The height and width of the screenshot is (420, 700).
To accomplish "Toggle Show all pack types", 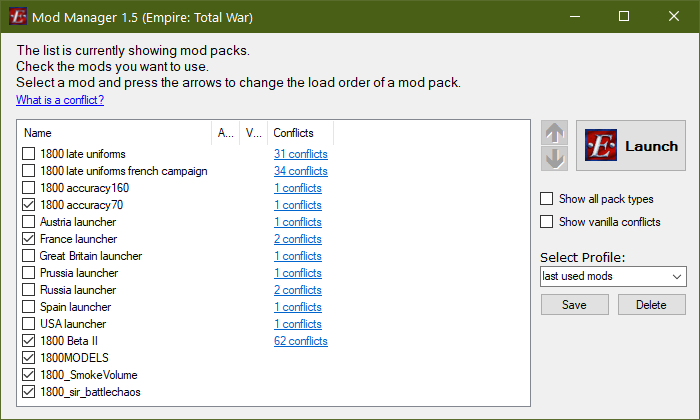I will pyautogui.click(x=546, y=198).
